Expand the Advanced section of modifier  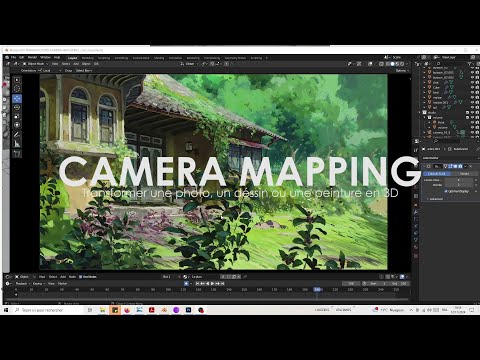(436, 199)
